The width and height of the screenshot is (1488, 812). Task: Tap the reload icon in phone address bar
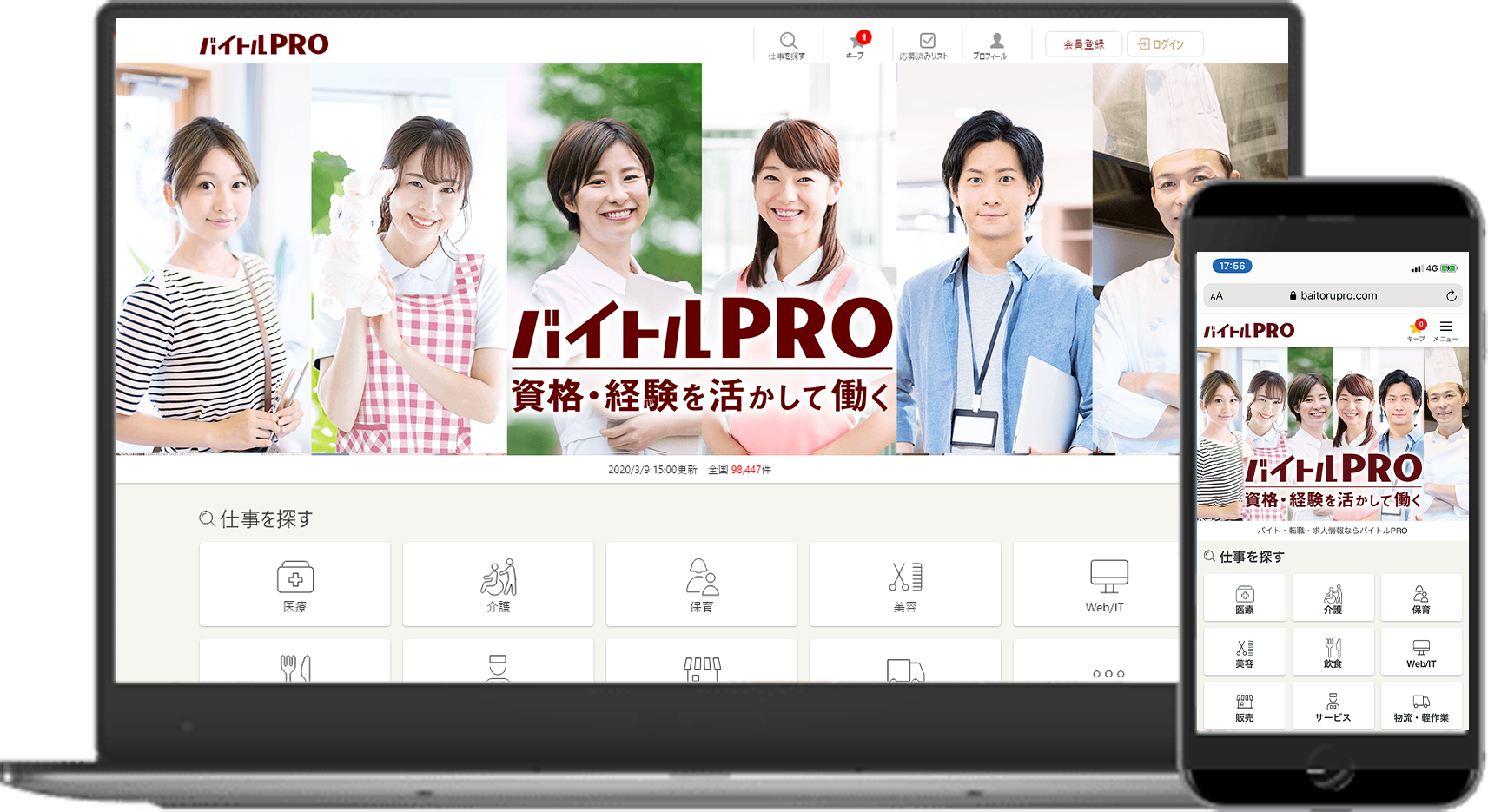1451,295
